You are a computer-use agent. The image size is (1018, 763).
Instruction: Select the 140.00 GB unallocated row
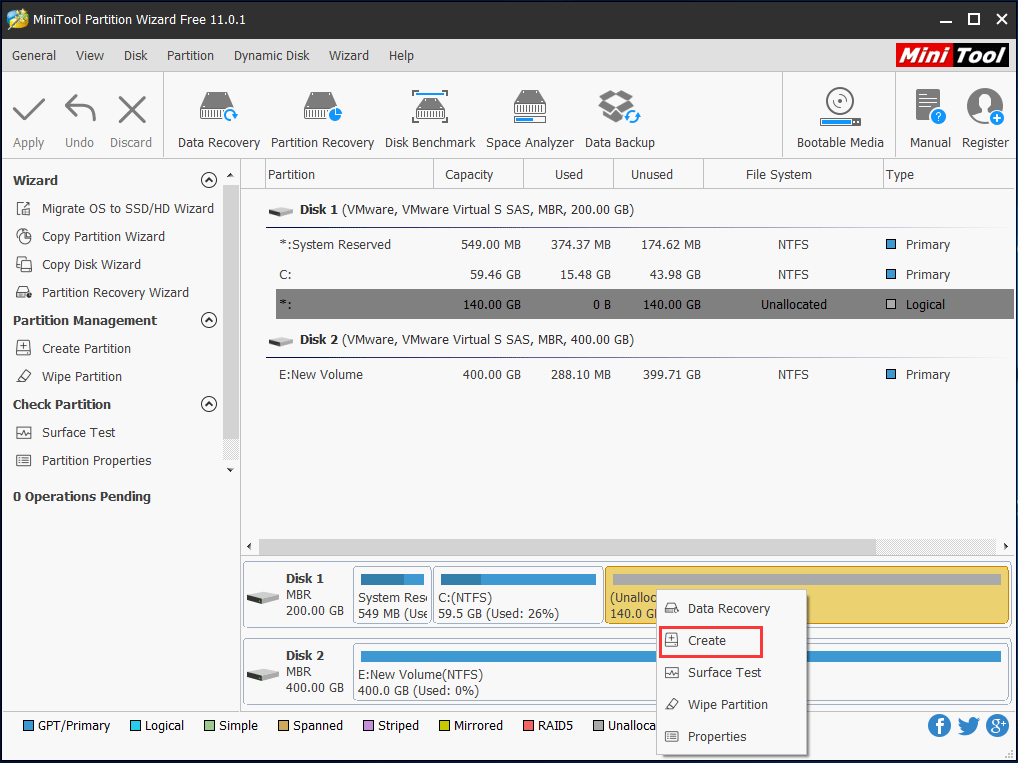(645, 304)
